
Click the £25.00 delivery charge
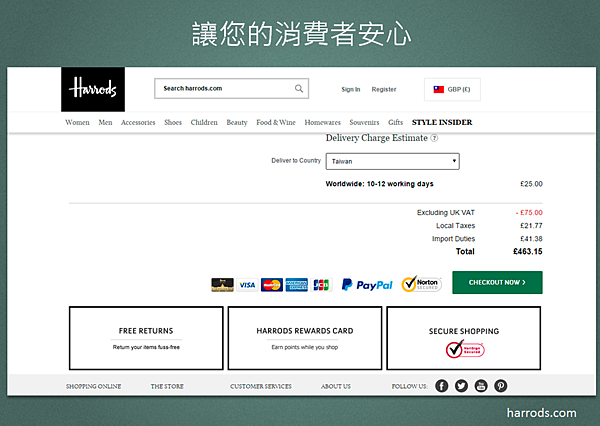(531, 184)
